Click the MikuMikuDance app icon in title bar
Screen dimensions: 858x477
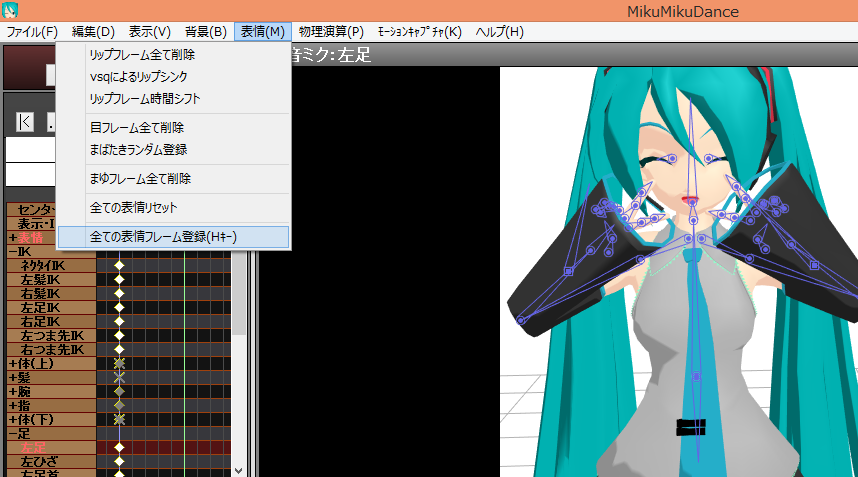10,10
